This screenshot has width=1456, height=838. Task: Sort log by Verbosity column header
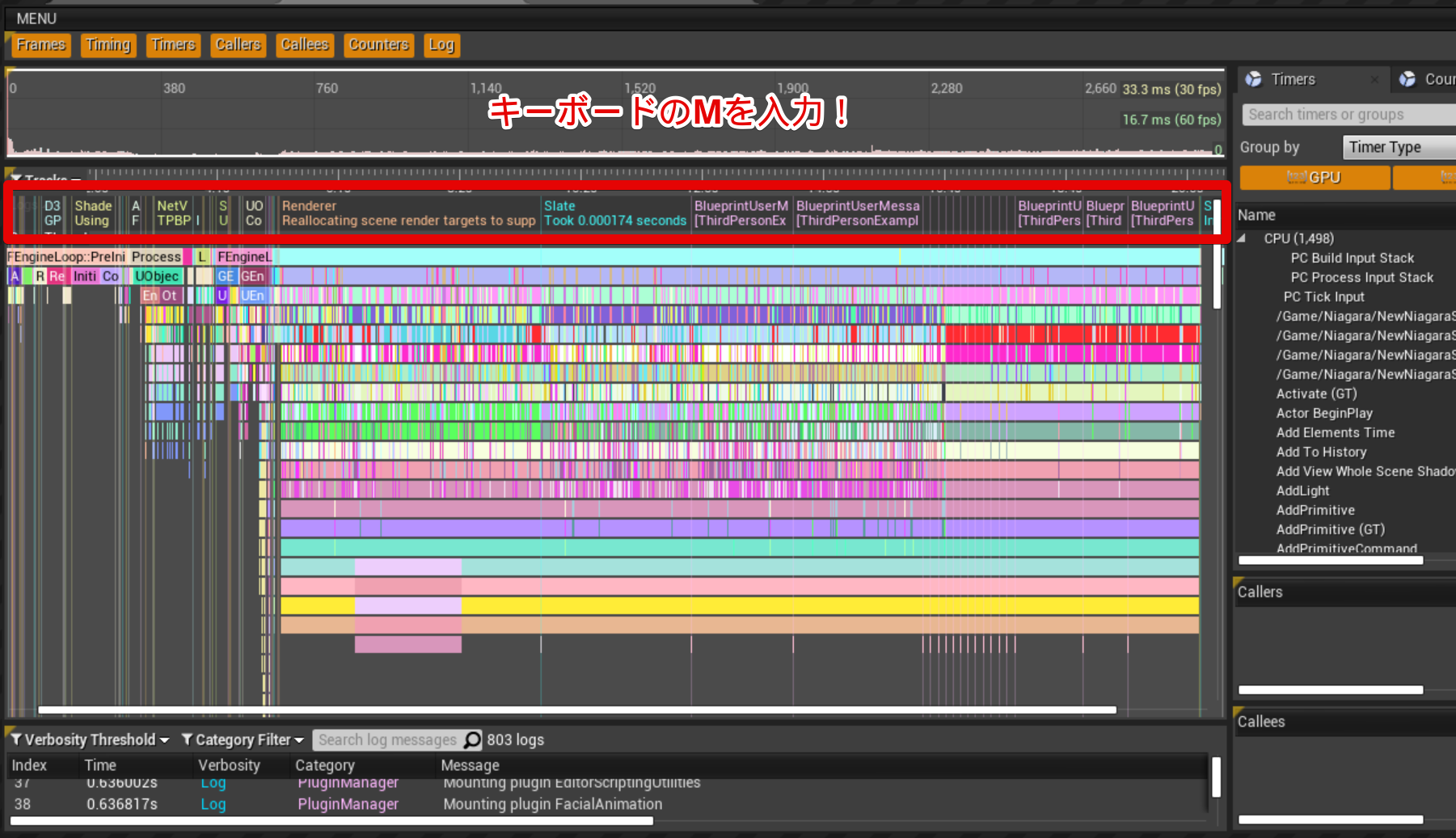click(x=229, y=765)
